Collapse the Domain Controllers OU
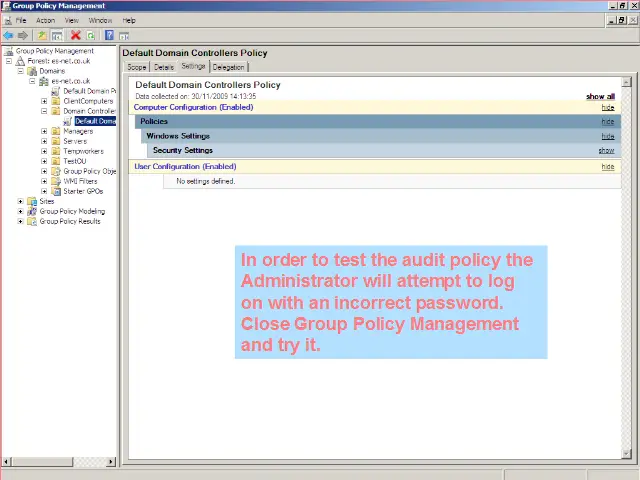Screen dimensions: 640x480 44,111
